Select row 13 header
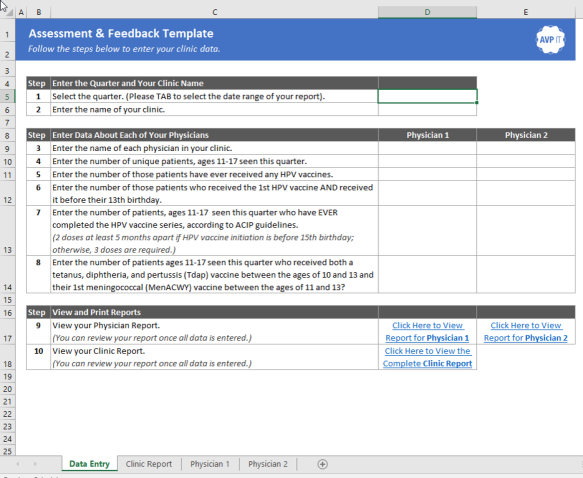 click(x=7, y=230)
